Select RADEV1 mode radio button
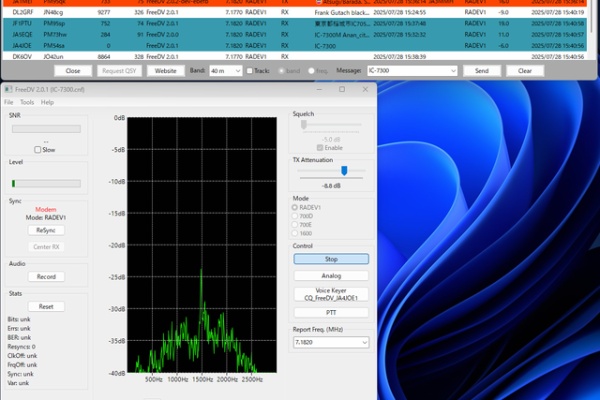This screenshot has width=600, height=400. click(295, 207)
